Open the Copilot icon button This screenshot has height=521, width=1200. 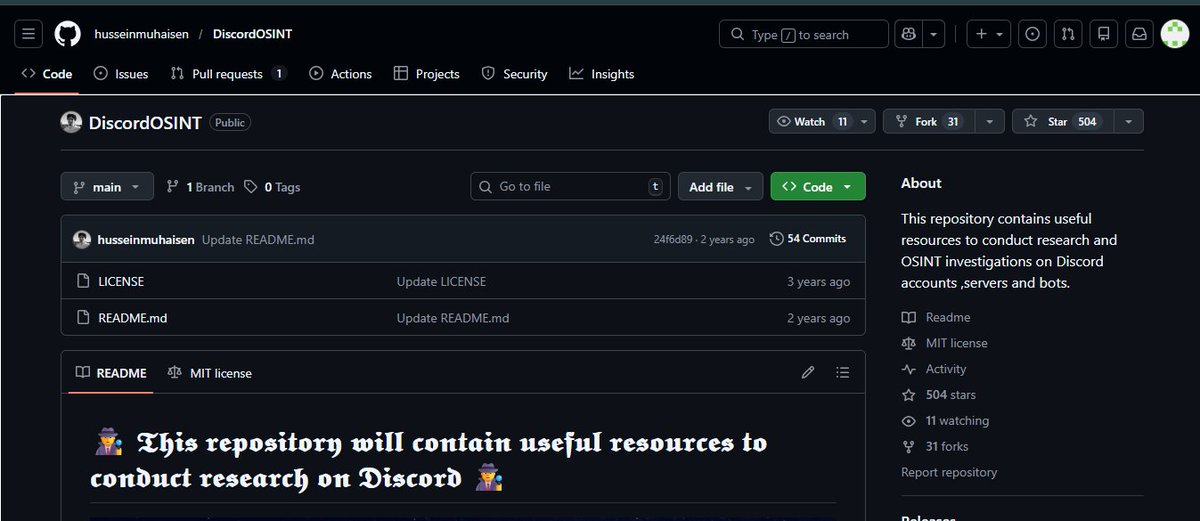coord(908,34)
